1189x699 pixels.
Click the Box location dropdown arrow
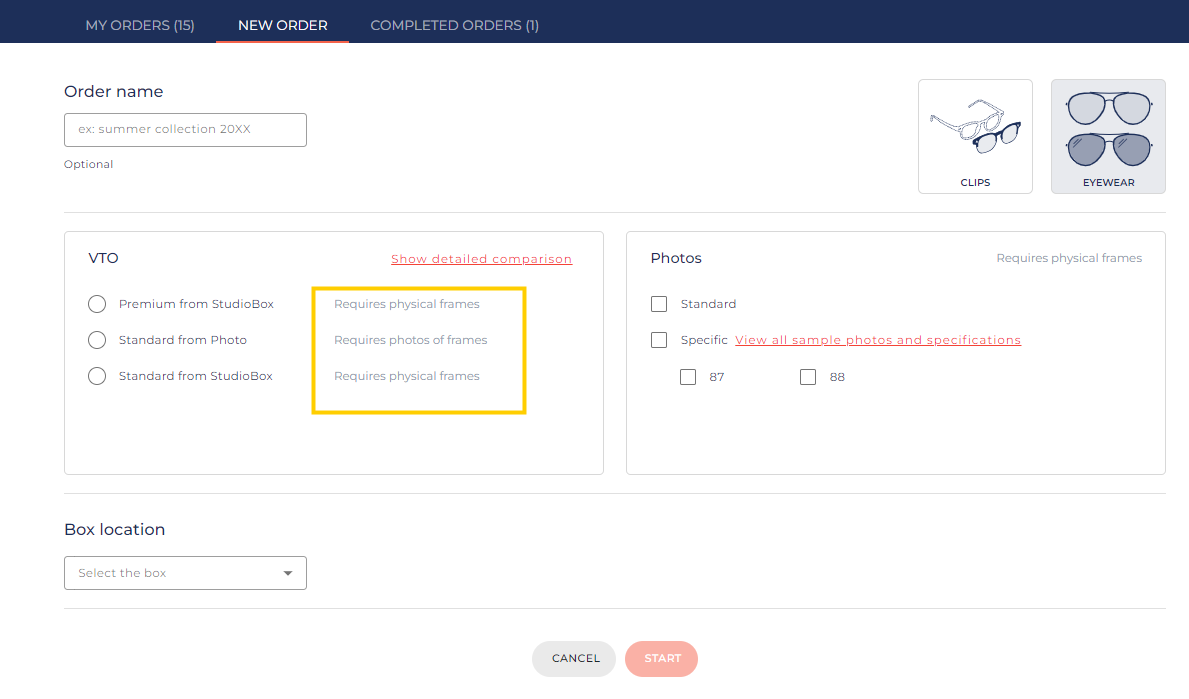[x=288, y=573]
